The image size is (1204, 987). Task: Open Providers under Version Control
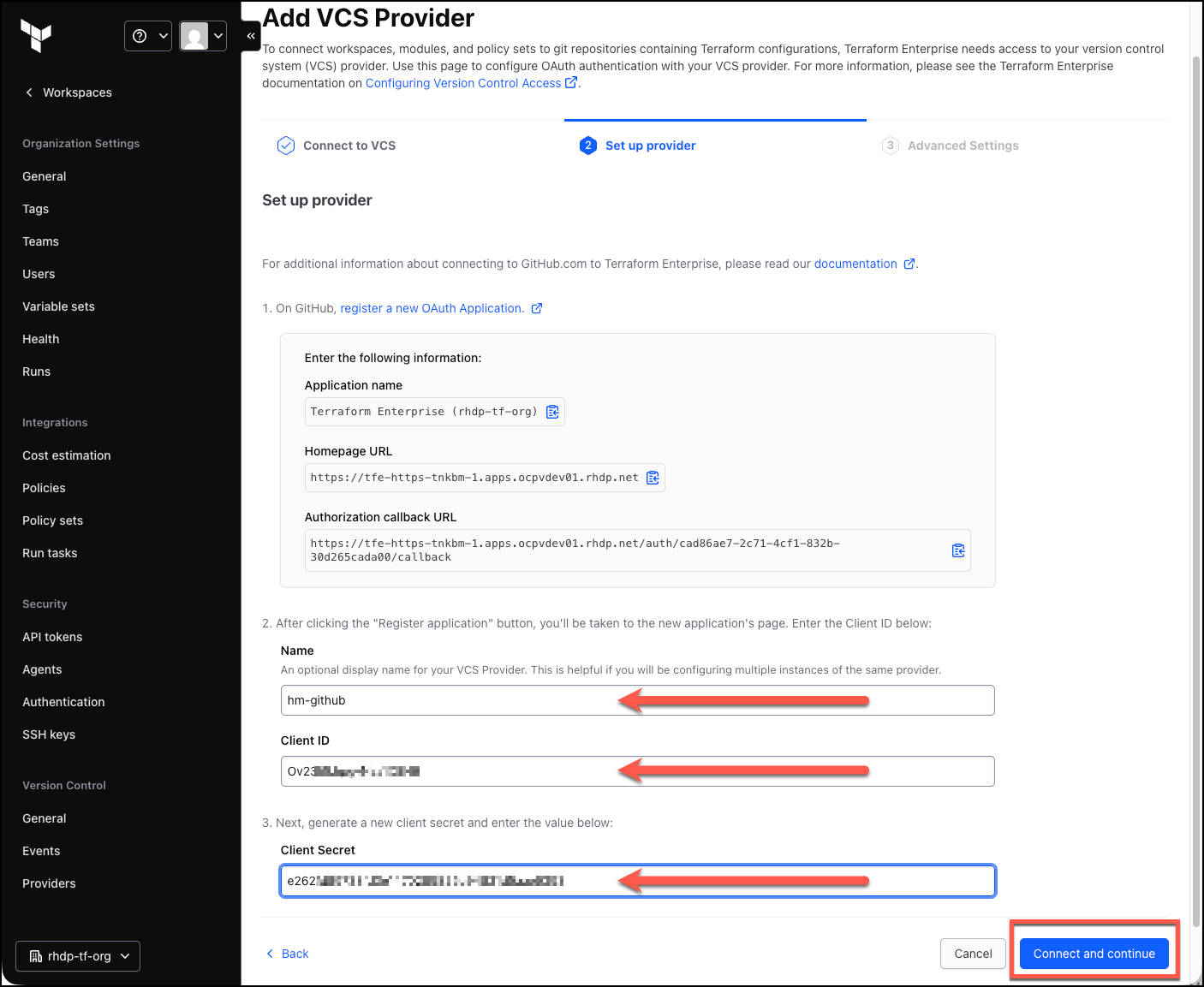[49, 883]
